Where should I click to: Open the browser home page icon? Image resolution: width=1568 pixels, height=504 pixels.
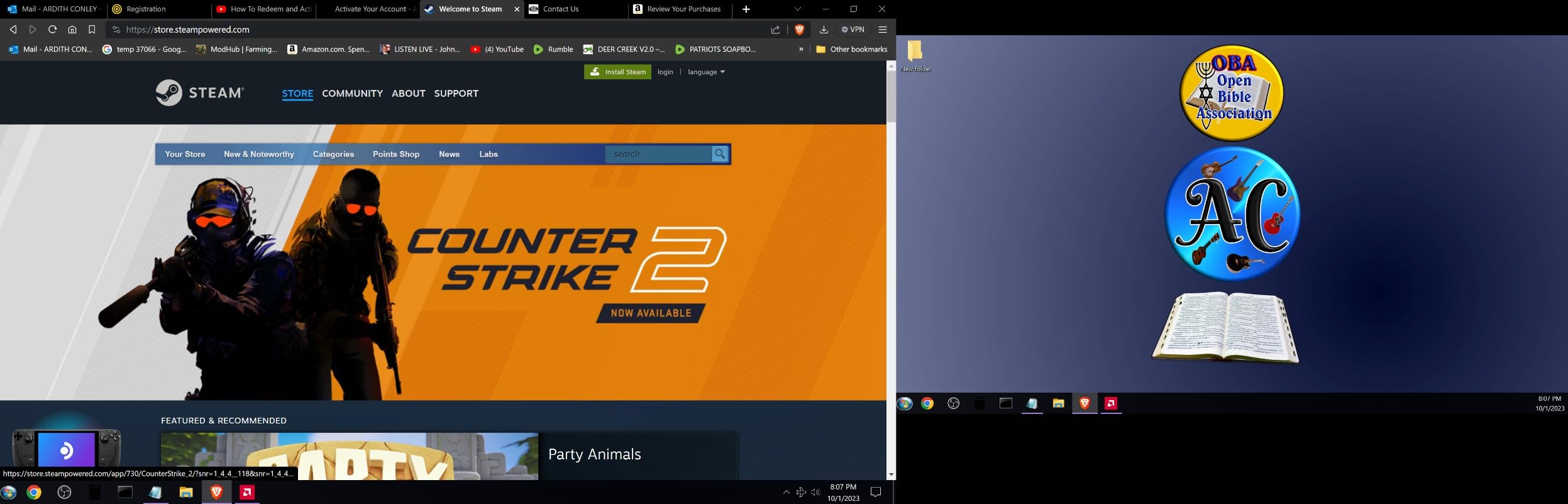(x=72, y=30)
